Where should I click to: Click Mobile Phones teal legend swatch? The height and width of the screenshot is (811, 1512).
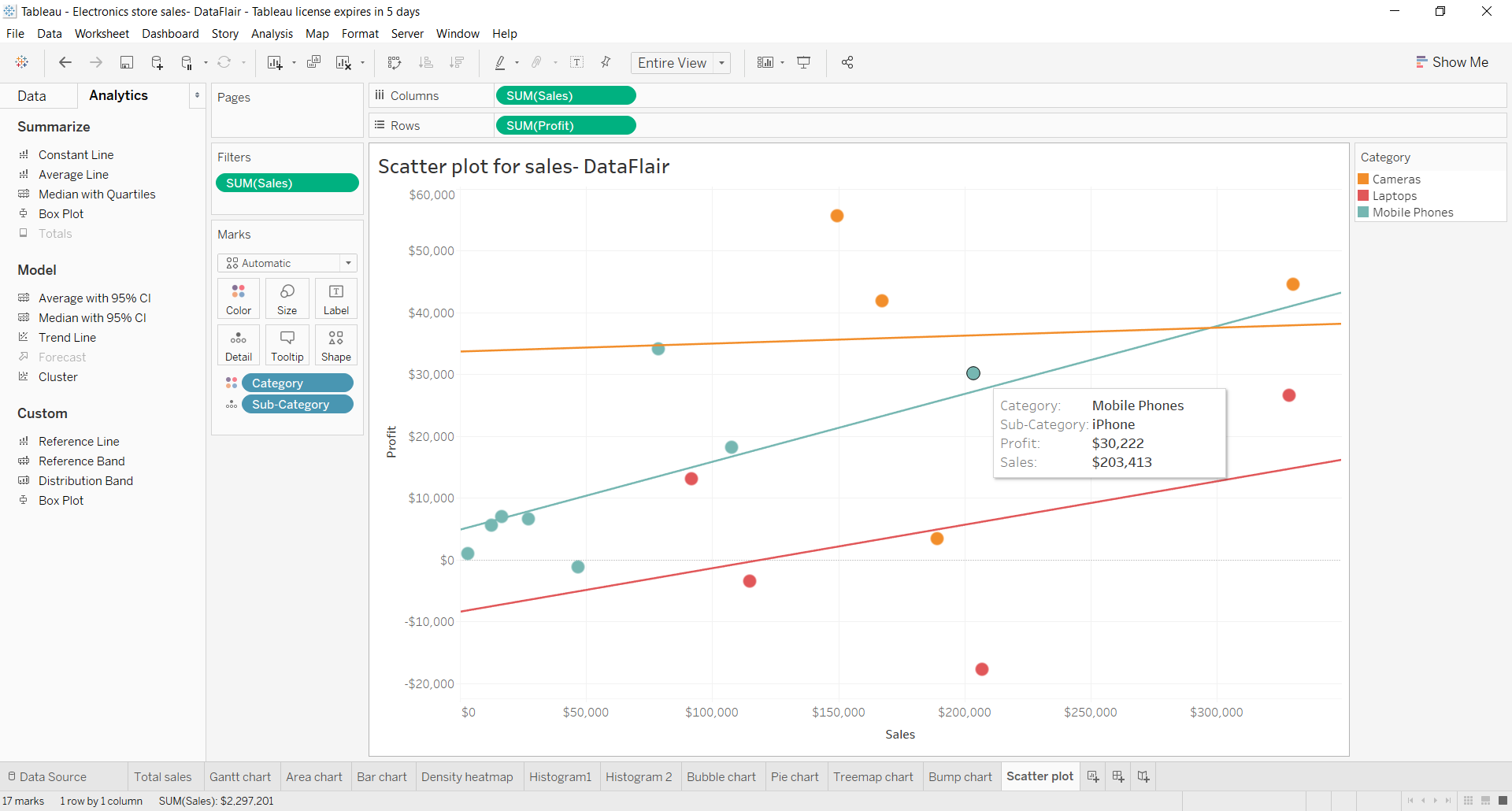tap(1363, 212)
